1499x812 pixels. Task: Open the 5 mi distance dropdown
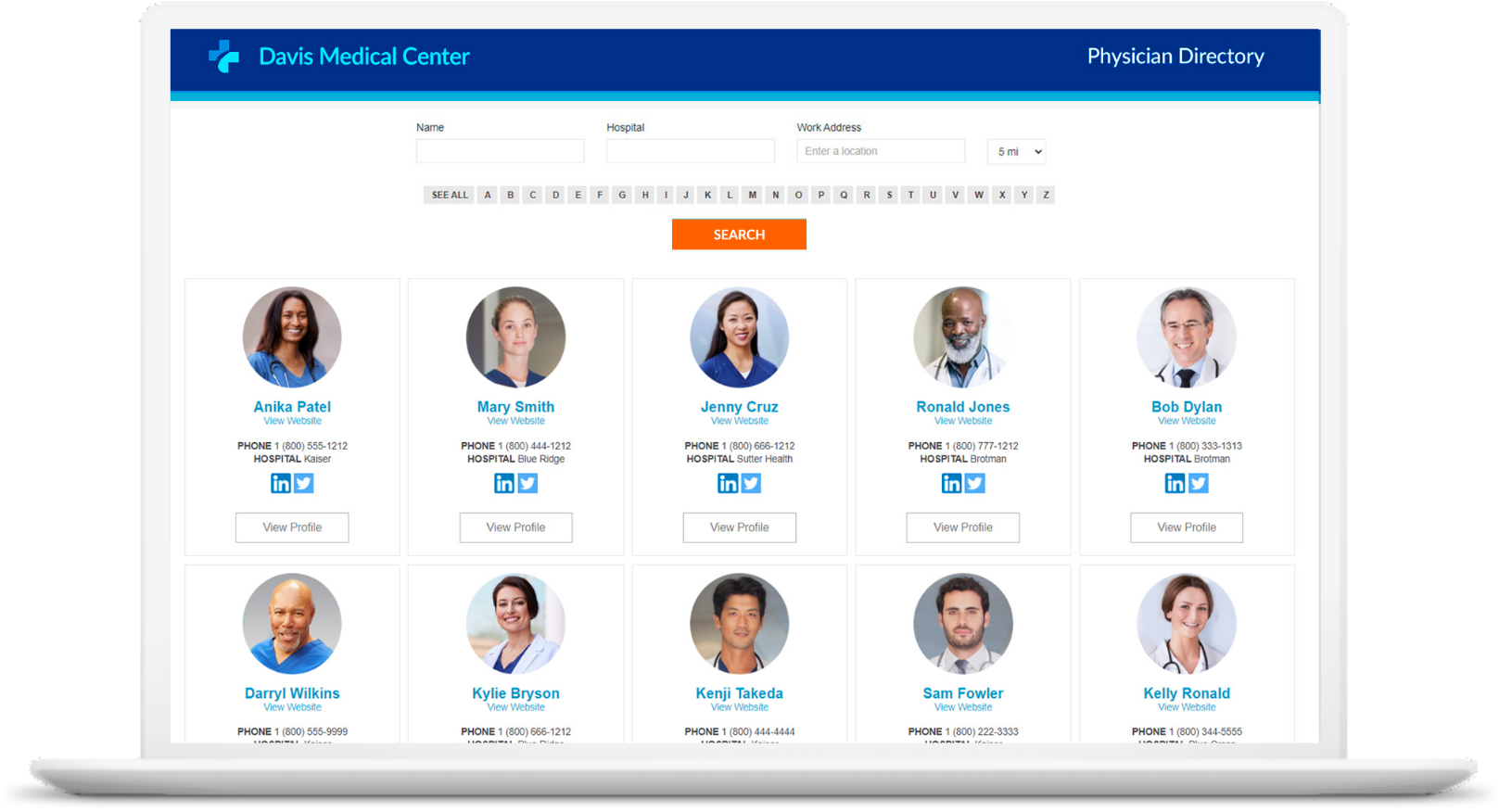1017,152
